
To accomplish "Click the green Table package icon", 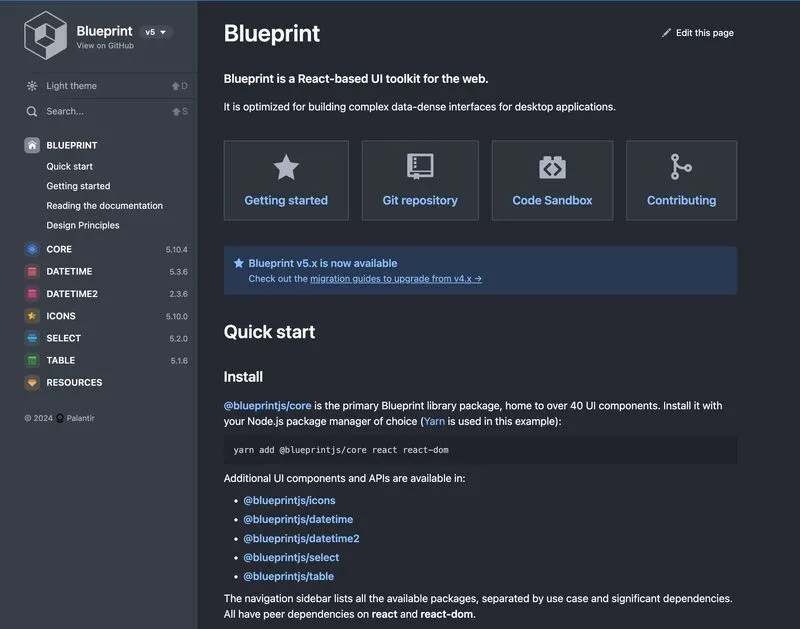I will (x=32, y=360).
